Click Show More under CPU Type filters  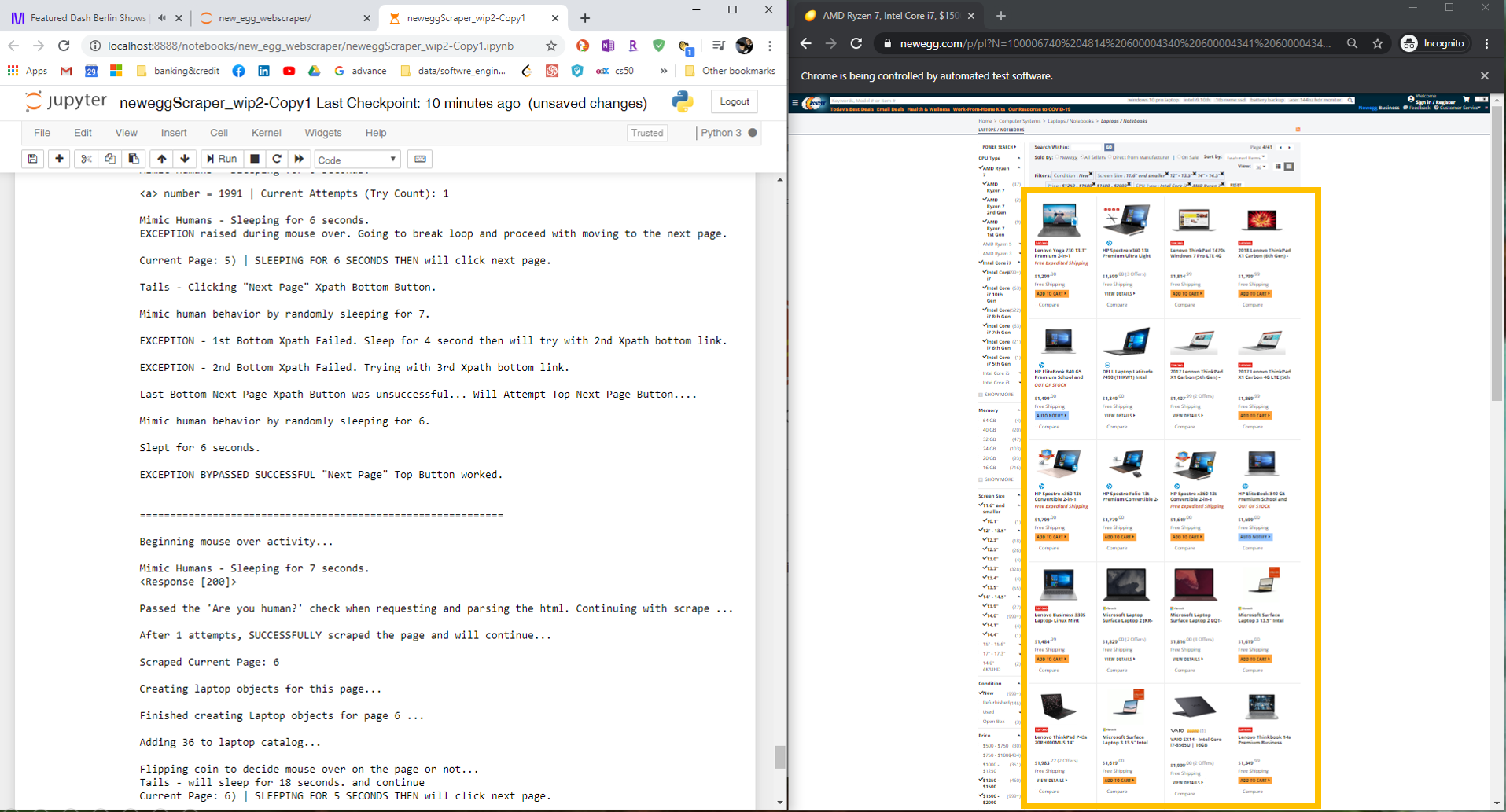click(x=996, y=395)
